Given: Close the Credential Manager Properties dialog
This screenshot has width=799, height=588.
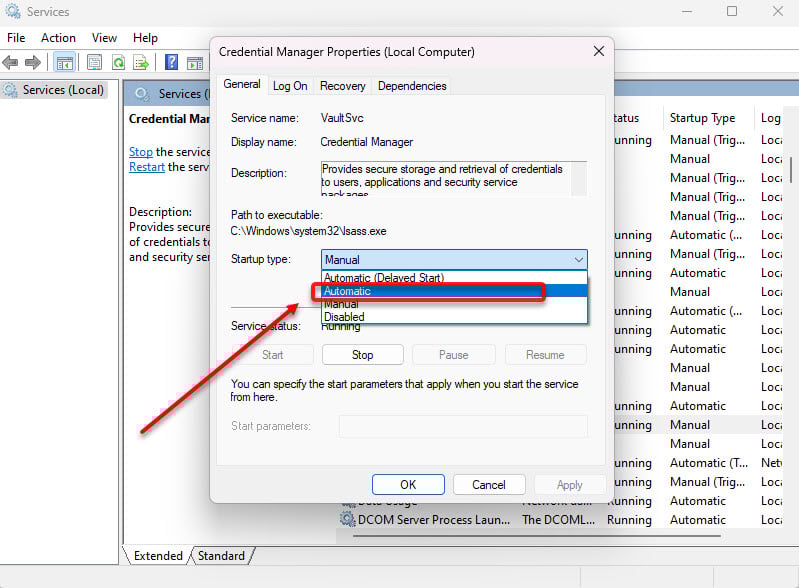Looking at the screenshot, I should (599, 51).
